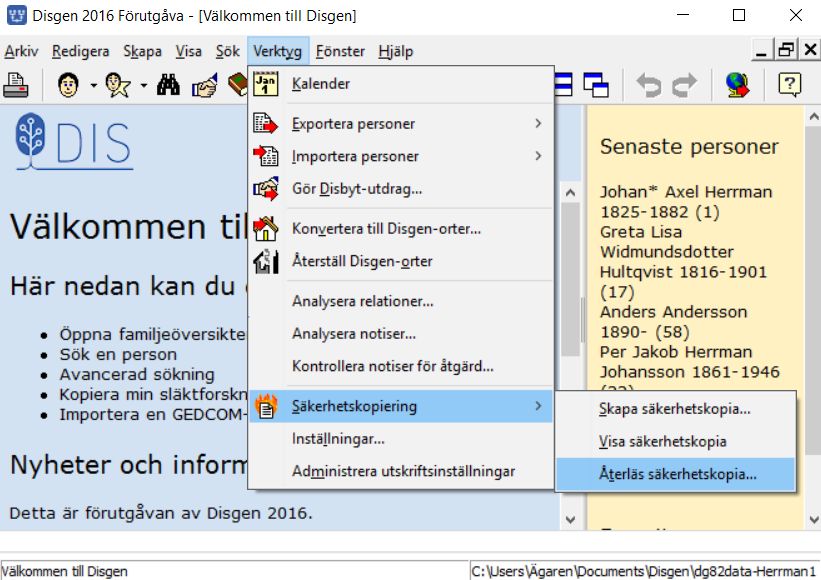This screenshot has height=580, width=821.
Task: Select Analysera relationer menu entry
Action: click(401, 301)
